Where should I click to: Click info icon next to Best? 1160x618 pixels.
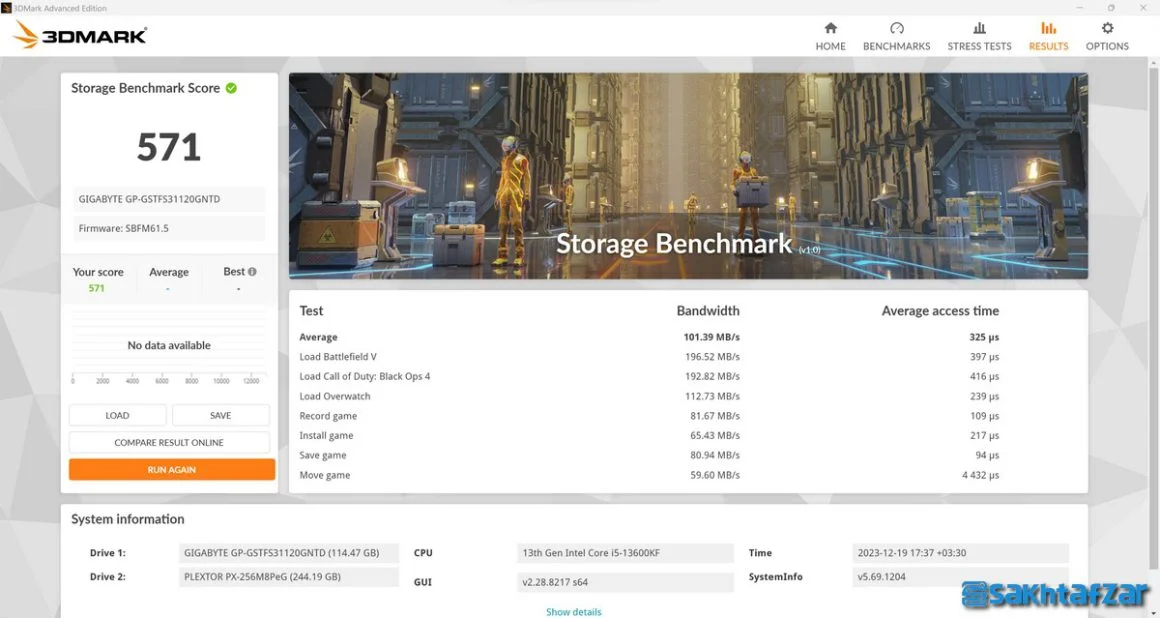pyautogui.click(x=252, y=272)
